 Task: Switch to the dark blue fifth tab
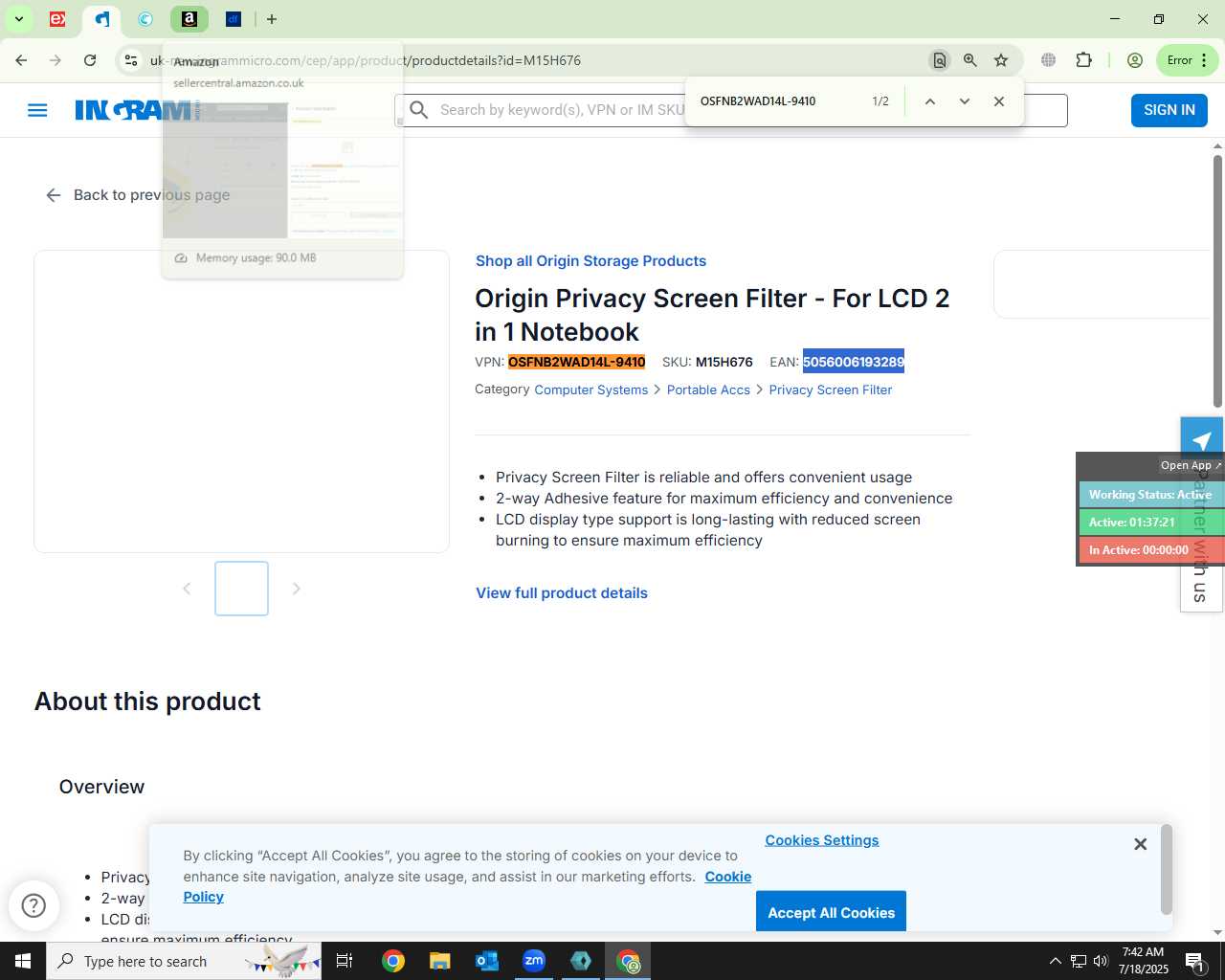coord(234,19)
